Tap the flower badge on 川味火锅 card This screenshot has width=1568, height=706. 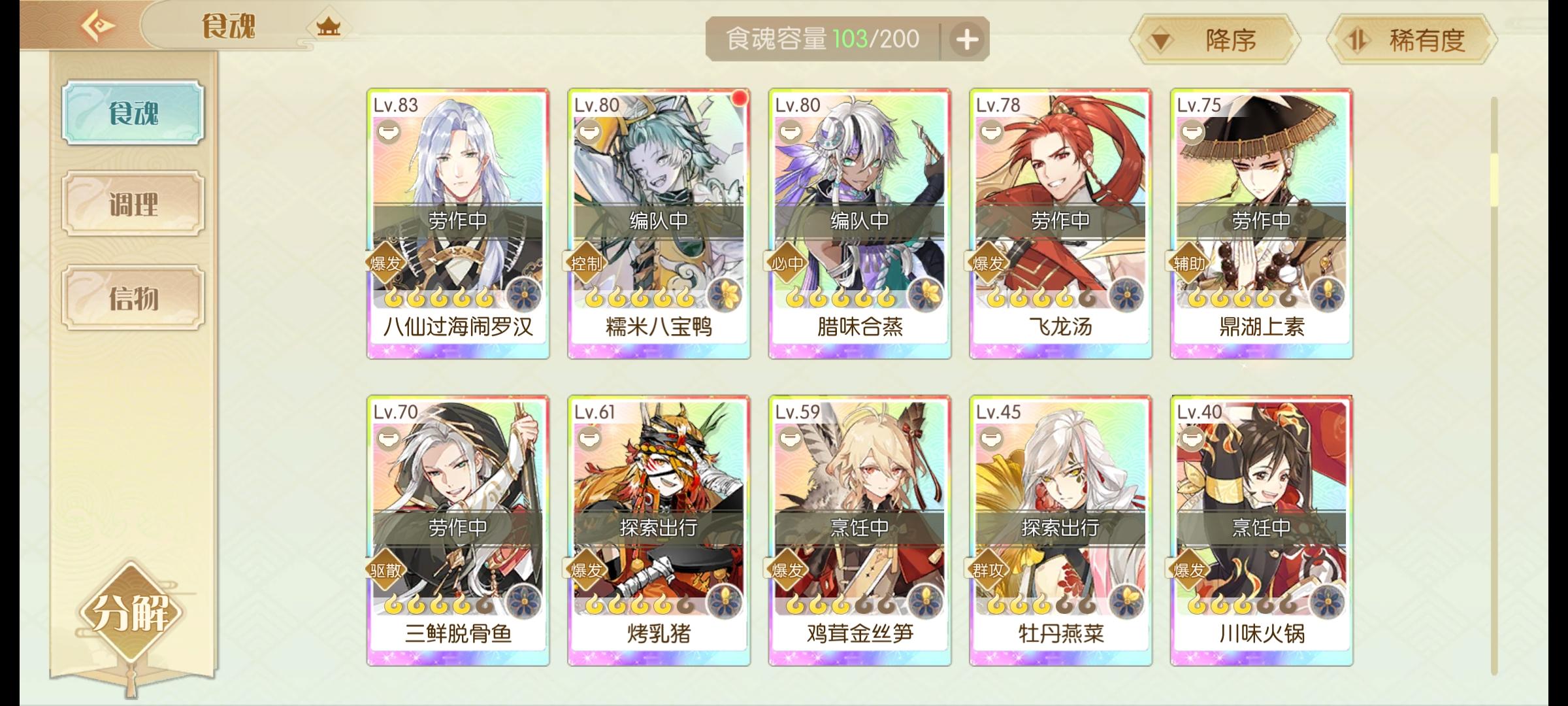coord(1327,601)
